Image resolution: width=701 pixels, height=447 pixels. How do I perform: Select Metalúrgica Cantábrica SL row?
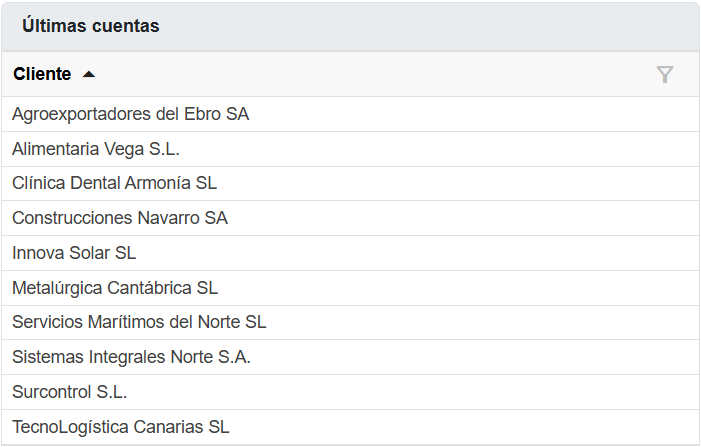coord(115,288)
